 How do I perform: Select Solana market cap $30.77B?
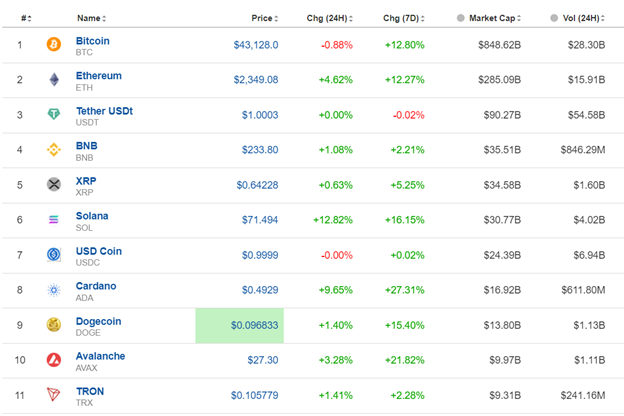502,220
